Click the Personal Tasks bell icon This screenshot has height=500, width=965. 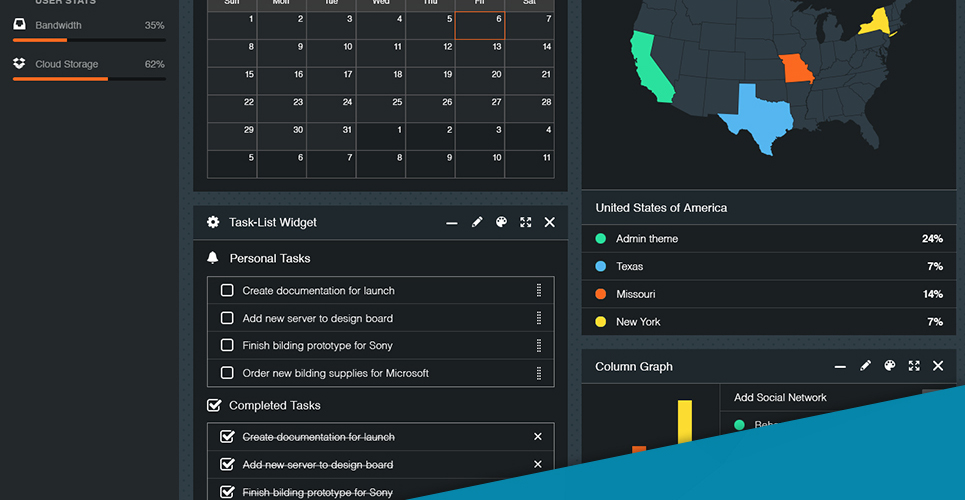pyautogui.click(x=213, y=258)
